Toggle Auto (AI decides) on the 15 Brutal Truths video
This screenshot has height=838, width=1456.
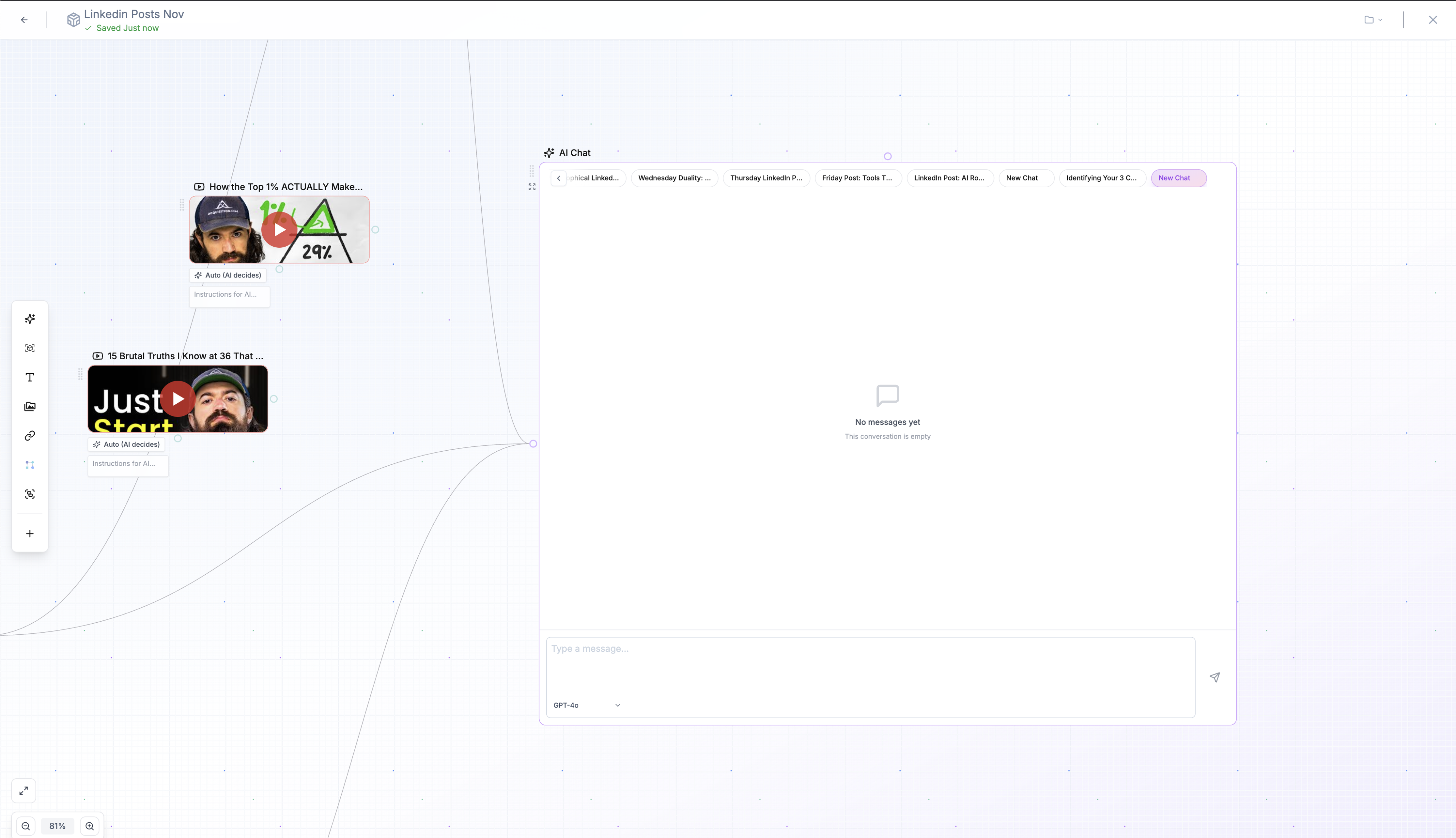point(127,444)
